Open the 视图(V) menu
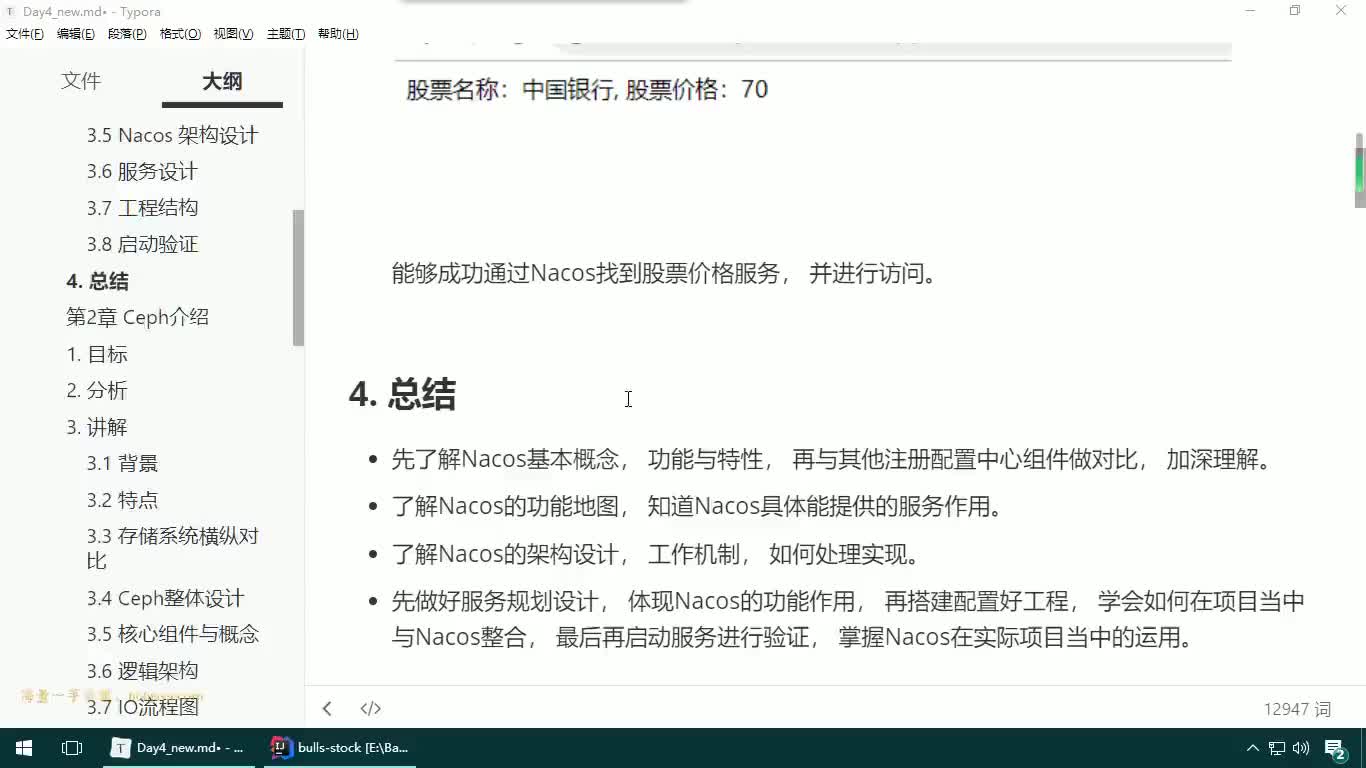This screenshot has height=768, width=1366. (233, 34)
